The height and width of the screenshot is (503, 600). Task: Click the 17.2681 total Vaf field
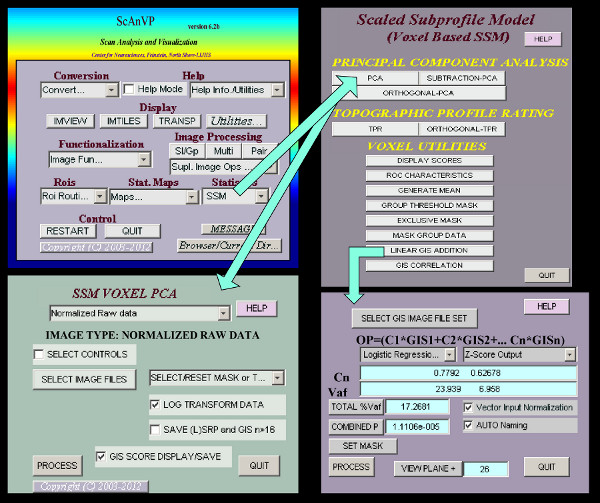[x=417, y=407]
